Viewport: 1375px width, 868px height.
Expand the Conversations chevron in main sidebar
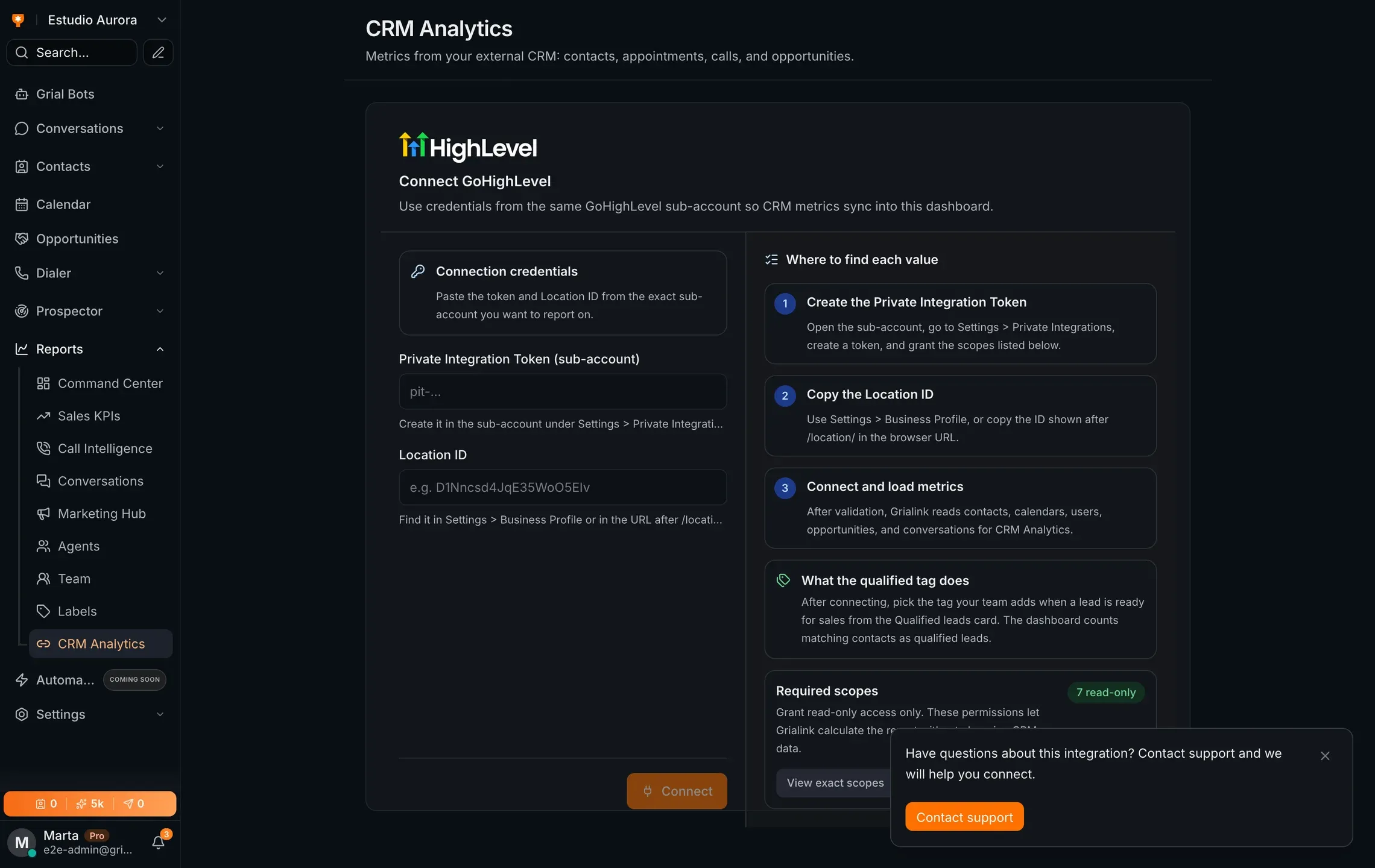tap(160, 128)
